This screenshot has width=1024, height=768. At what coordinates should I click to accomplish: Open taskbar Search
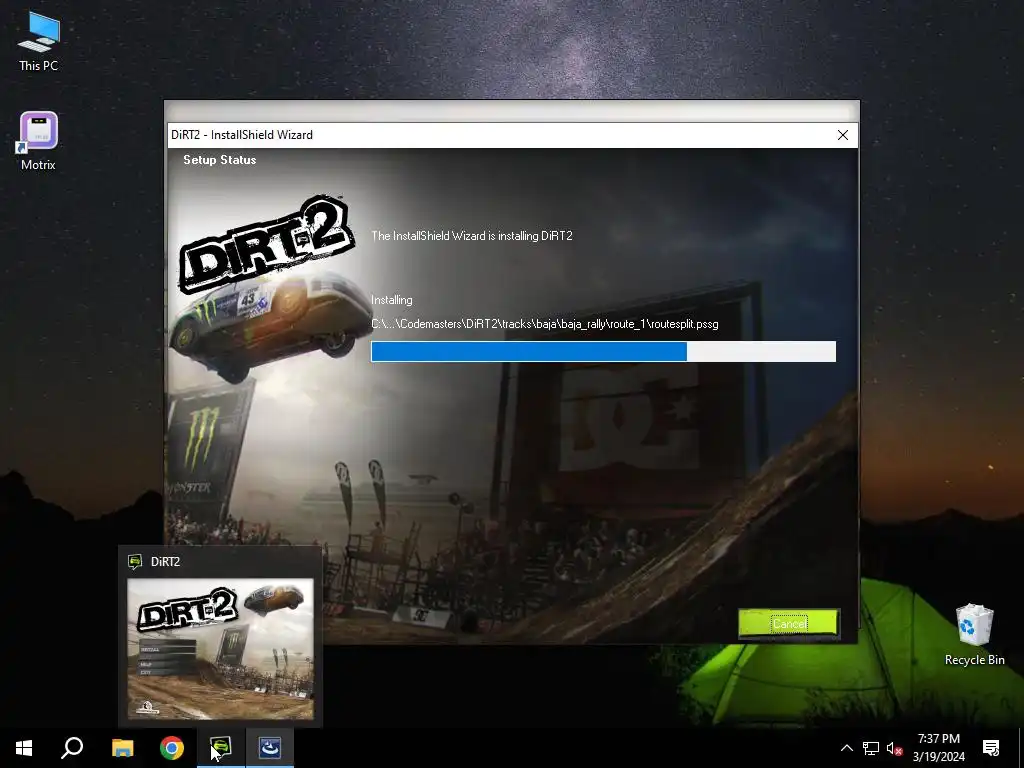tap(72, 748)
